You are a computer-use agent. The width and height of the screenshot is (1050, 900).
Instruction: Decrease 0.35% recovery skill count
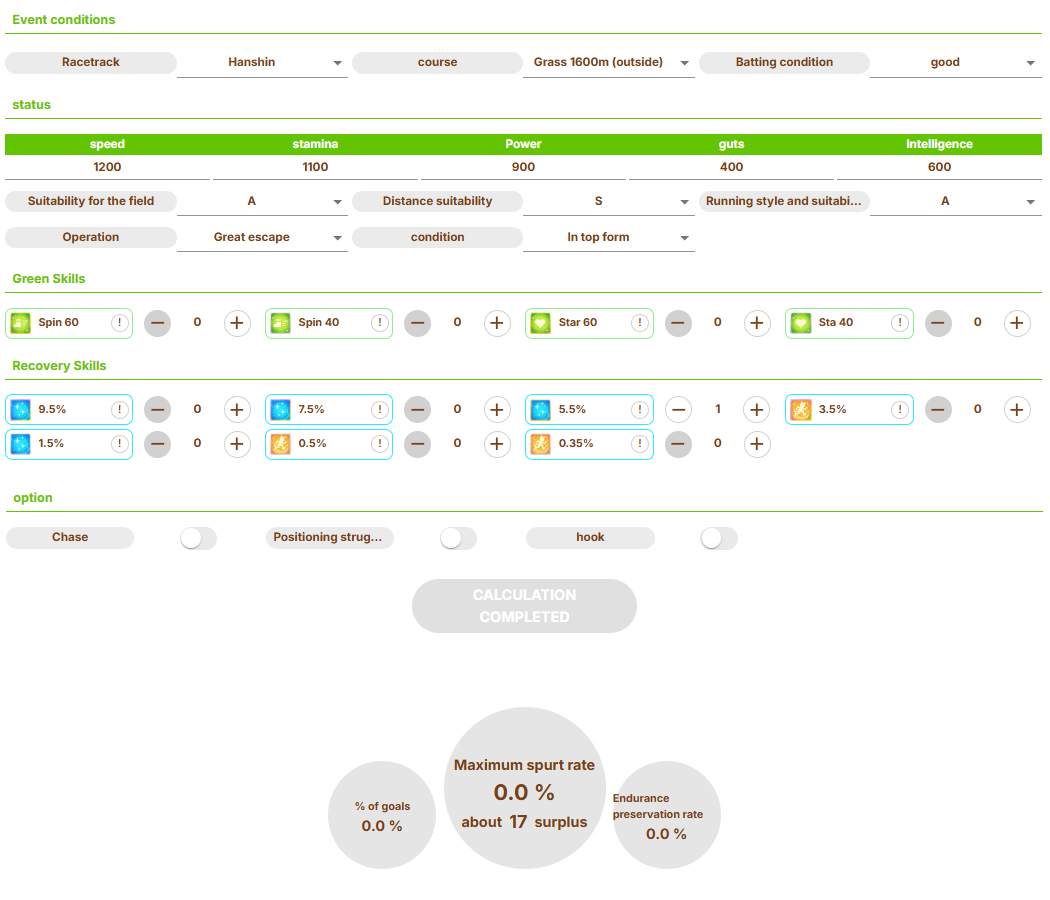coord(678,443)
